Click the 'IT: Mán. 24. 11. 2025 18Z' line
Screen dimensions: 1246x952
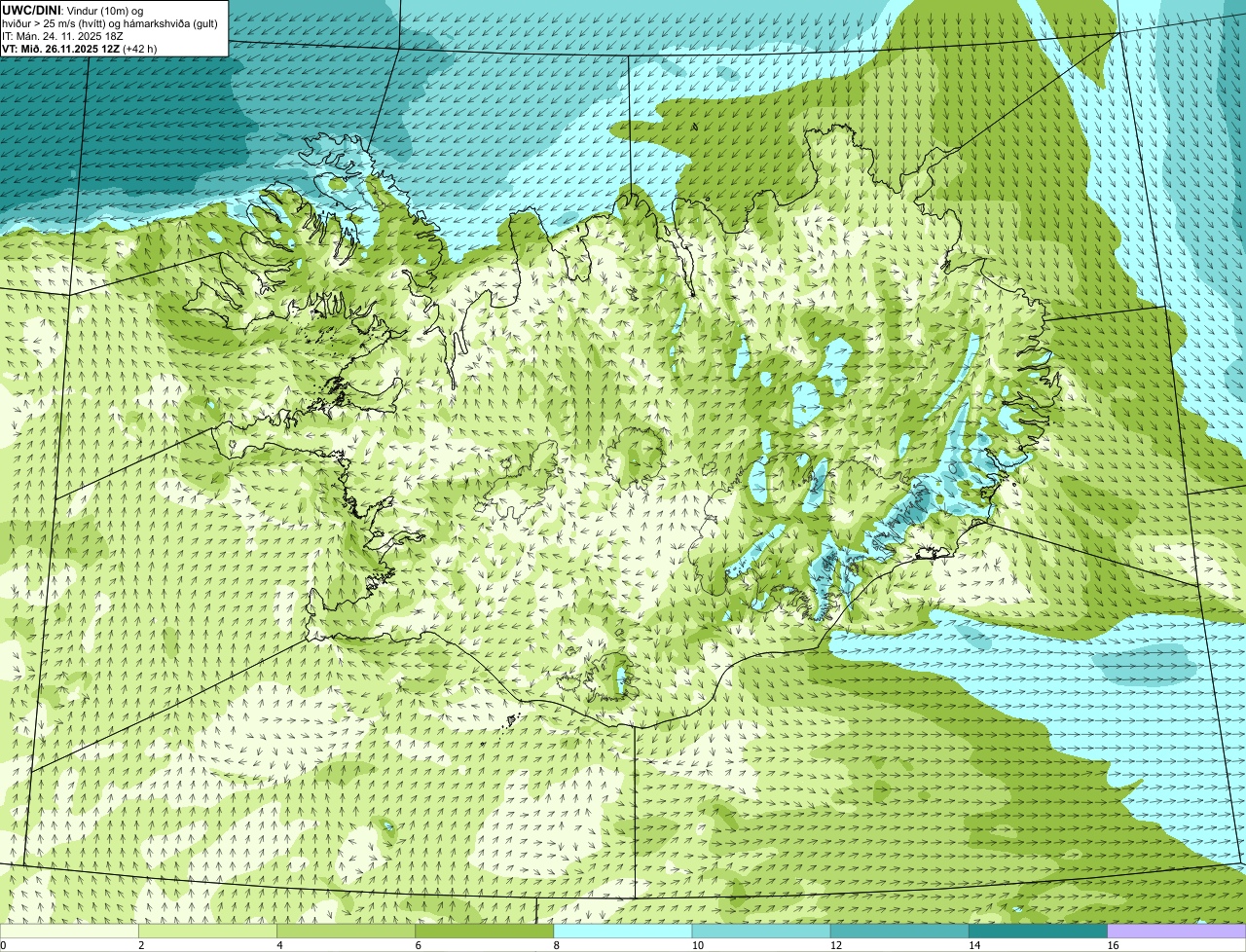[x=63, y=36]
